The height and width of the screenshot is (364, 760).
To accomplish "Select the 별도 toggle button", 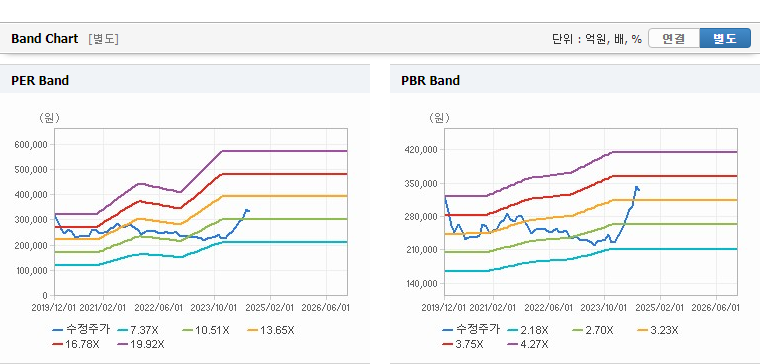I will [725, 39].
